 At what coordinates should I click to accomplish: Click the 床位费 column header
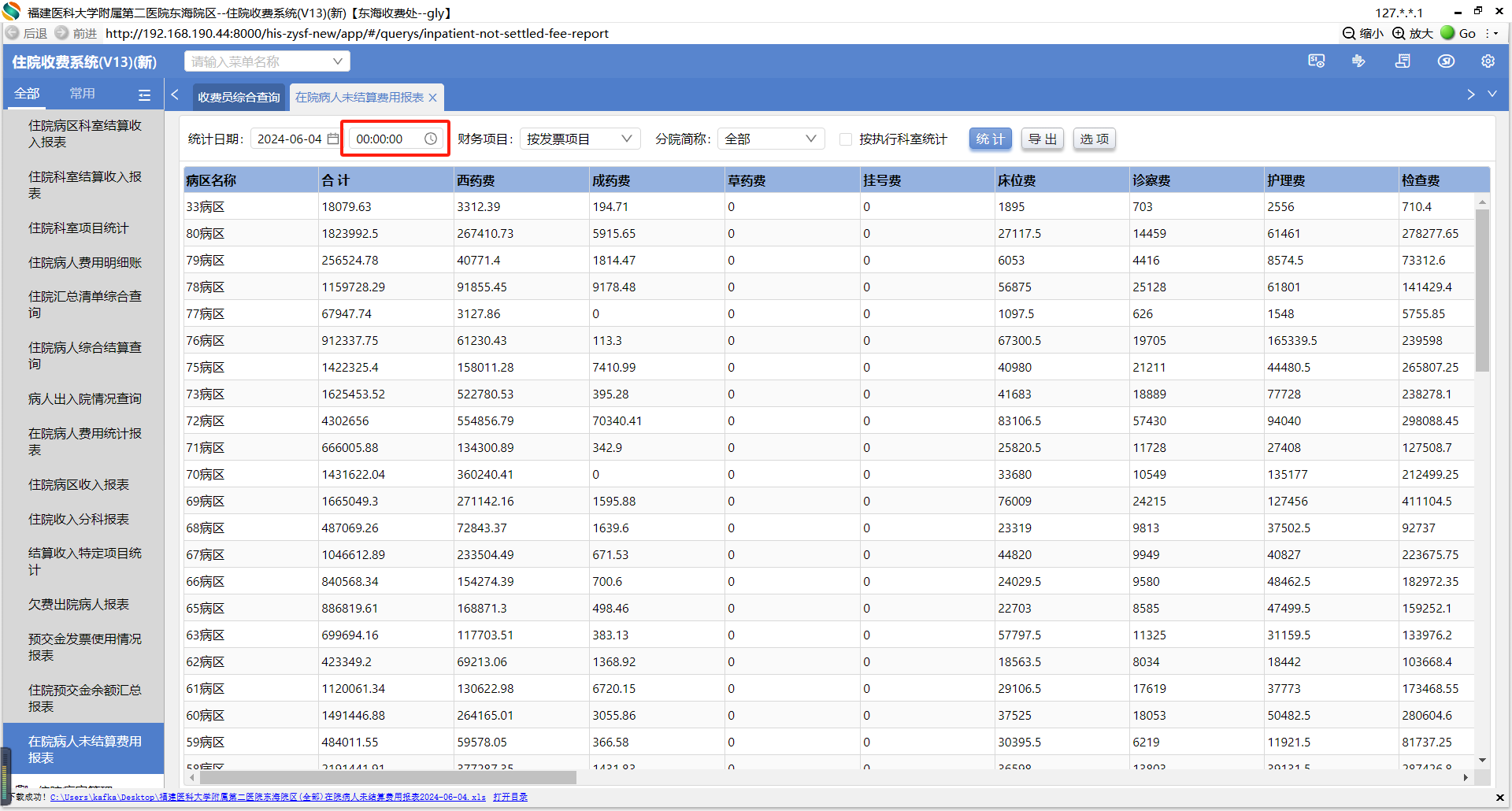tap(1062, 180)
